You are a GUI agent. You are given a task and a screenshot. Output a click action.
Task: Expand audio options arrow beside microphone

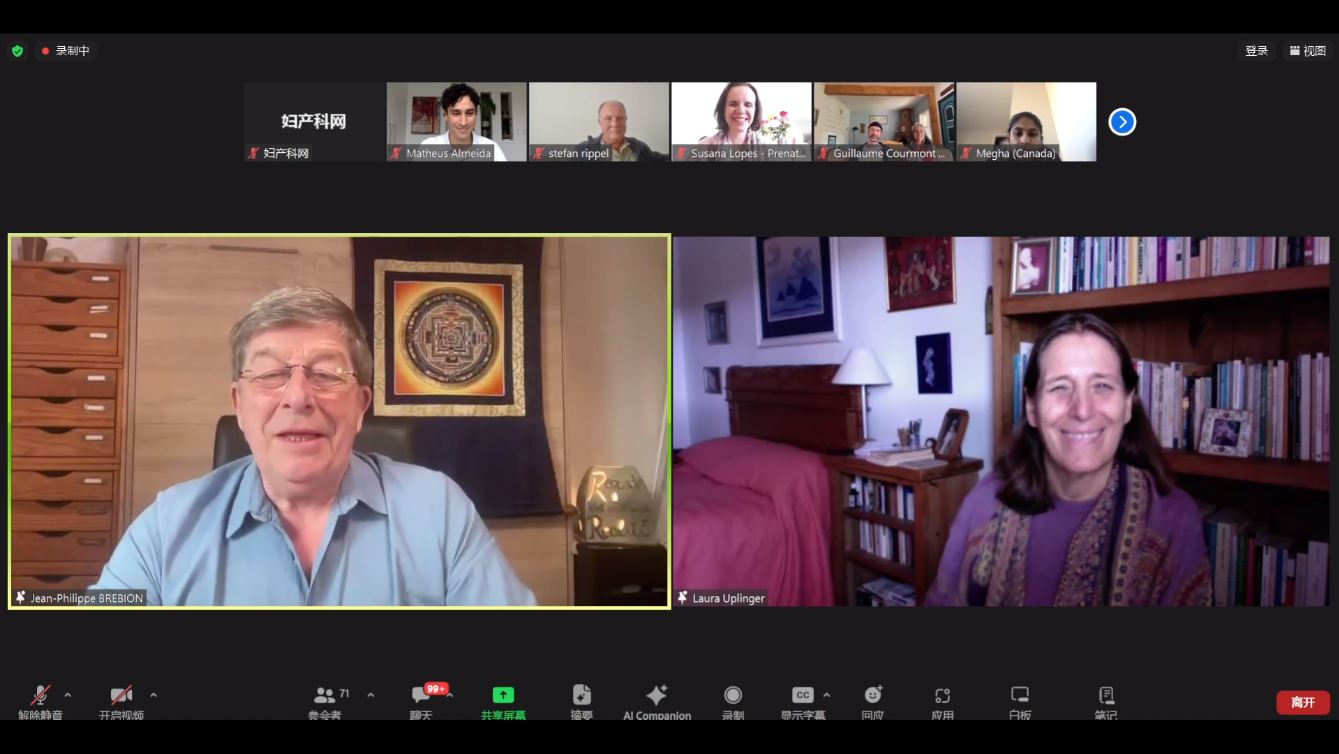pos(68,695)
